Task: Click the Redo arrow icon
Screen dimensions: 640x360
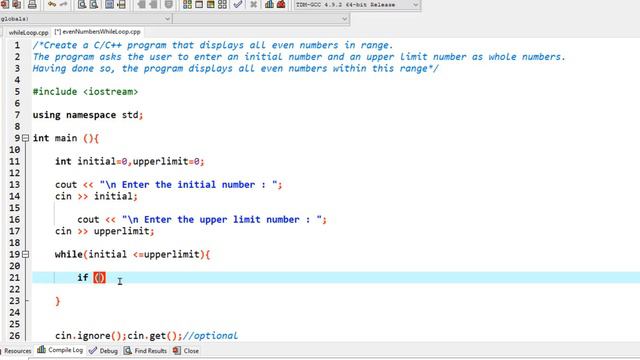Action: pos(64,4)
